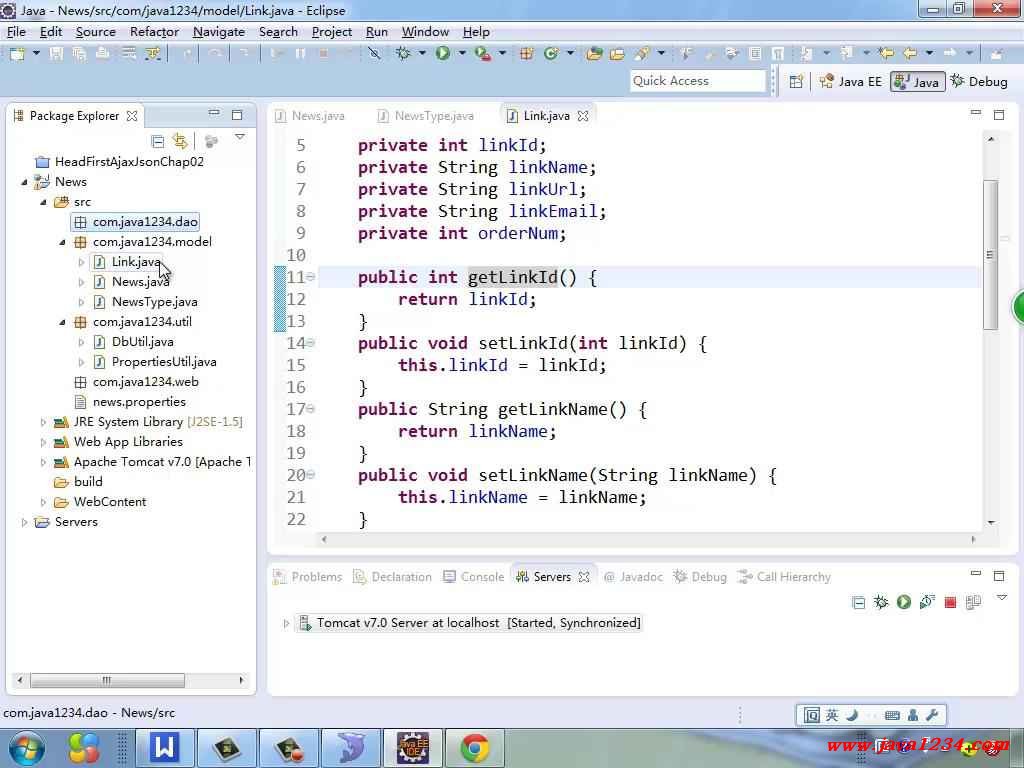Open Package Explorer view menu dropdown
Image resolution: width=1024 pixels, height=768 pixels.
coord(240,138)
